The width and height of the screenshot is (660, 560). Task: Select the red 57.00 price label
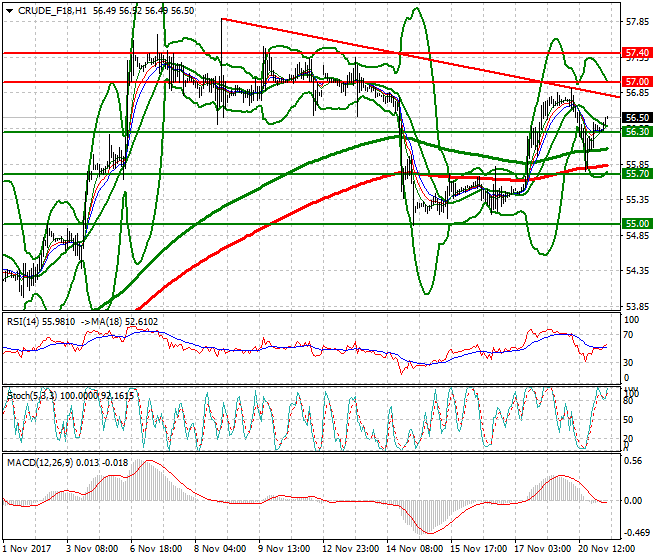point(636,81)
